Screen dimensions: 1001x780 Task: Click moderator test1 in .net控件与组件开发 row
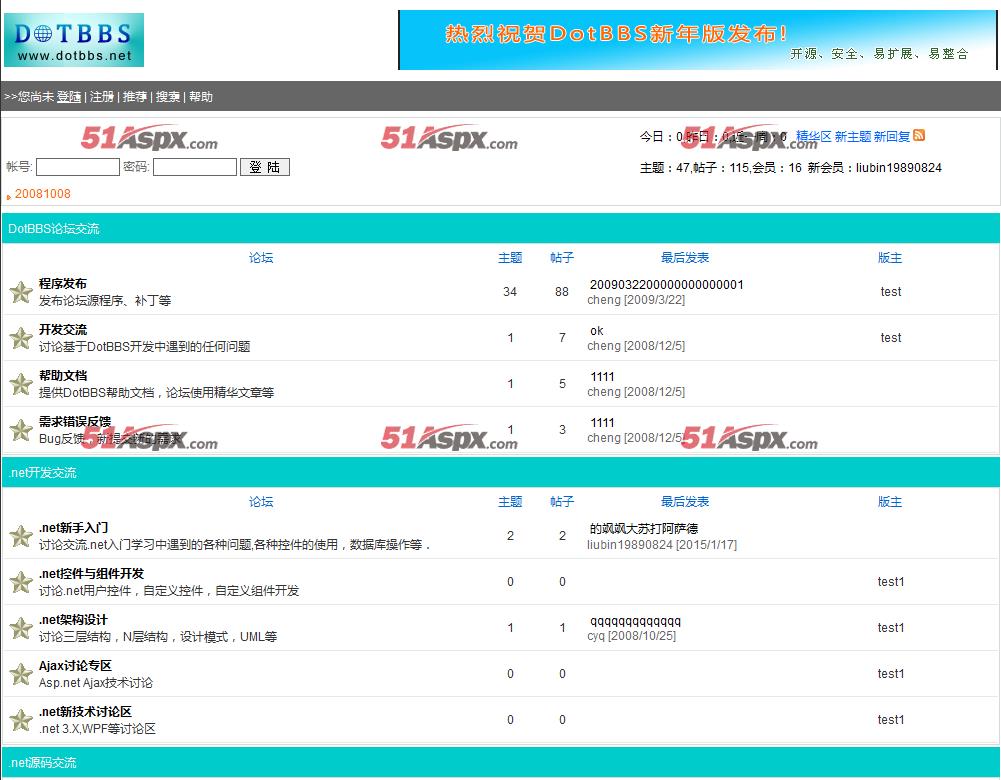891,581
